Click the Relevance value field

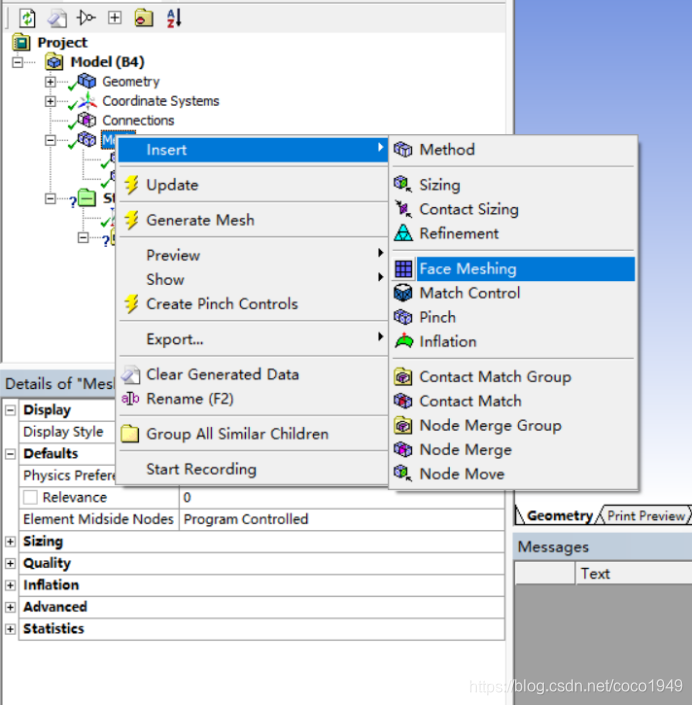pos(341,497)
